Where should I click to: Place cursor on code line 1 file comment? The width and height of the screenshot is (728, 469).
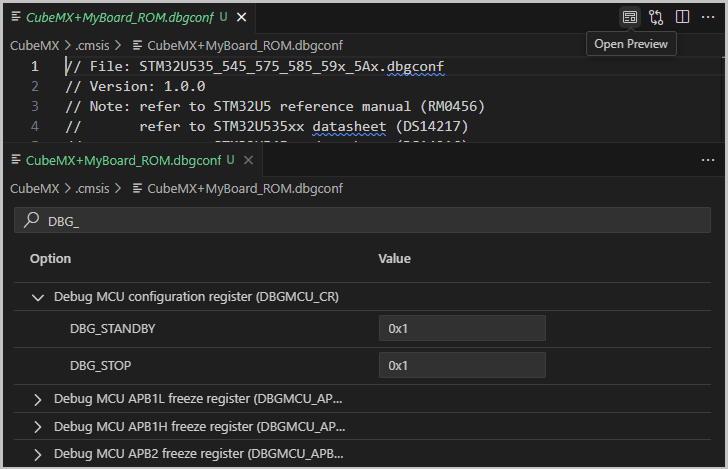tap(260, 67)
